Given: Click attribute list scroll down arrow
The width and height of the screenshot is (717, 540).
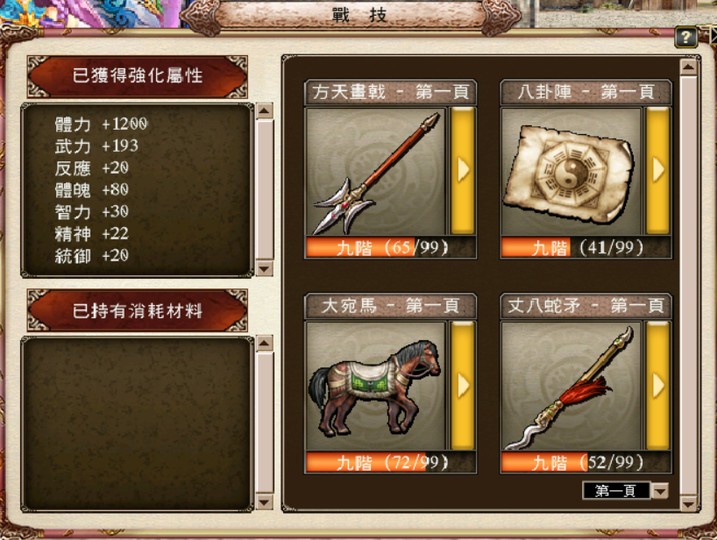Looking at the screenshot, I should [264, 268].
